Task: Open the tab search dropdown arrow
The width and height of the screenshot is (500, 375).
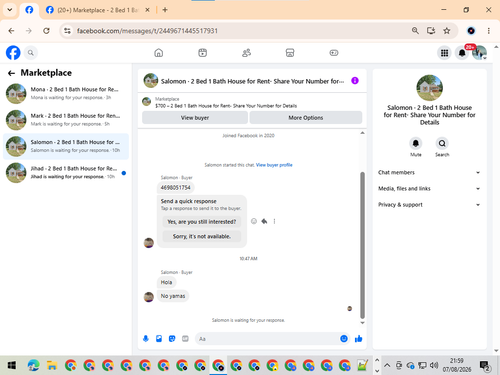Action: (10, 10)
